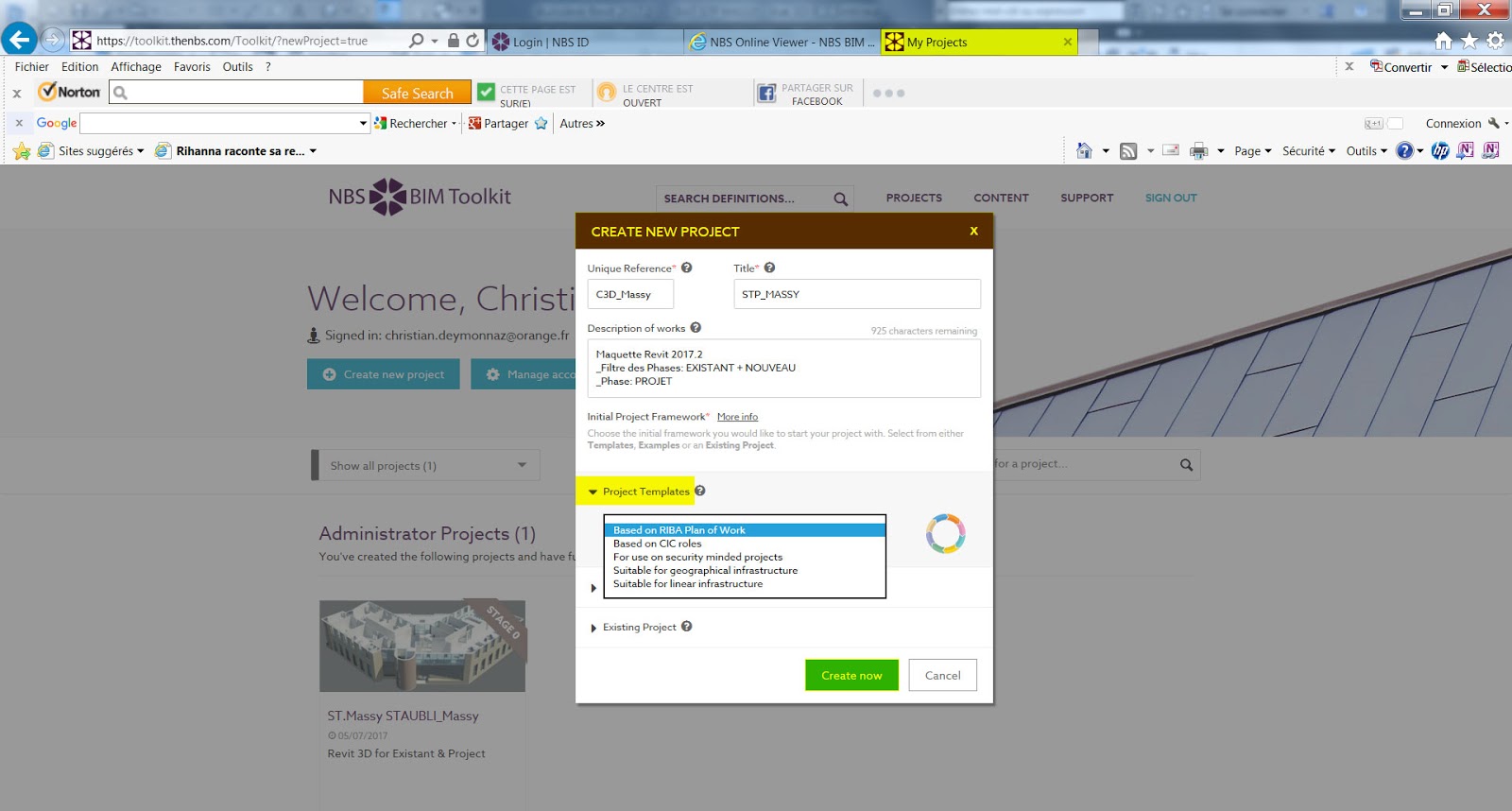Open PROJECTS in site navigation
The height and width of the screenshot is (811, 1512).
[x=914, y=198]
